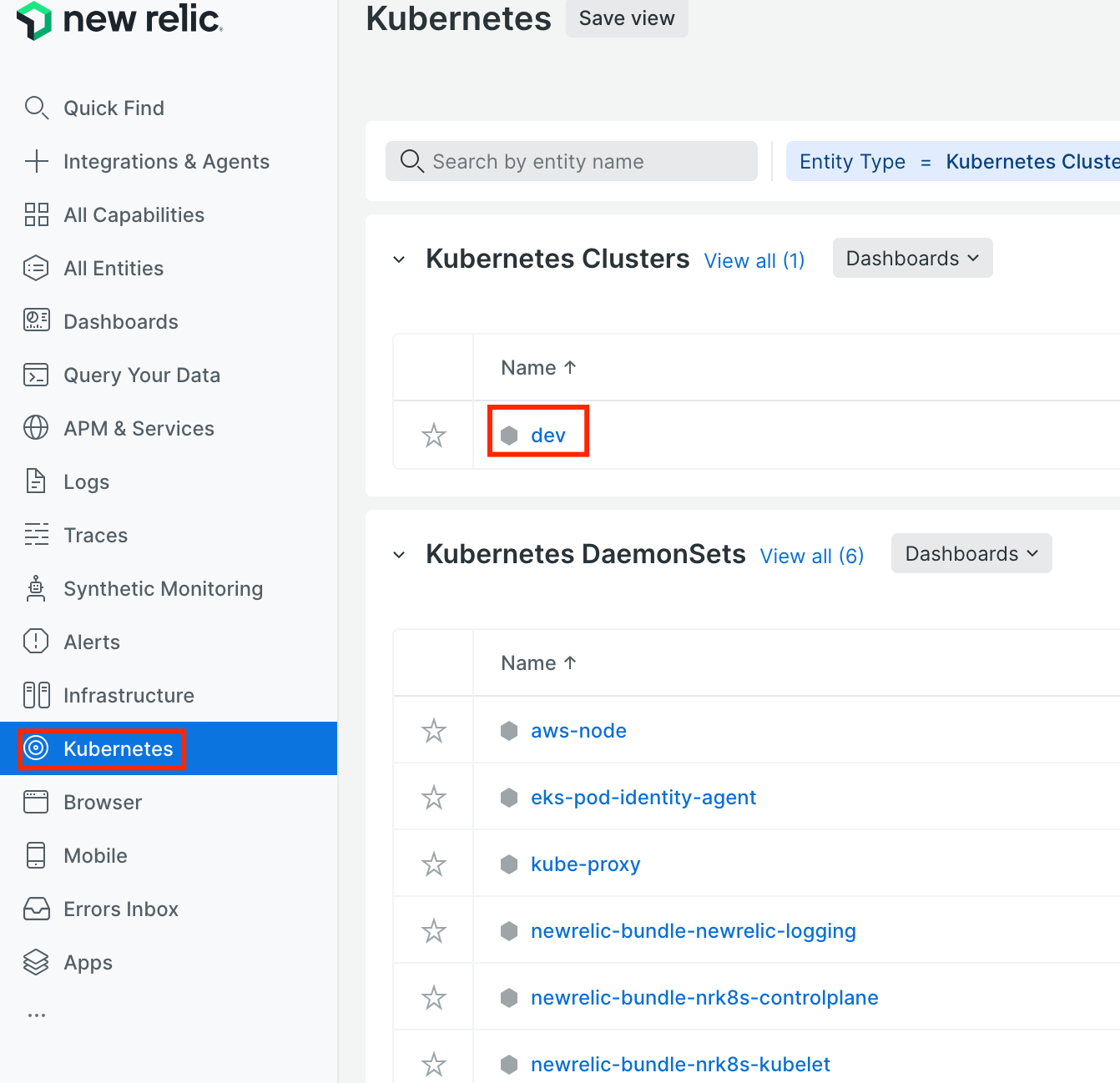Viewport: 1120px width, 1083px height.
Task: Click the Traces lines icon
Action: click(x=36, y=535)
